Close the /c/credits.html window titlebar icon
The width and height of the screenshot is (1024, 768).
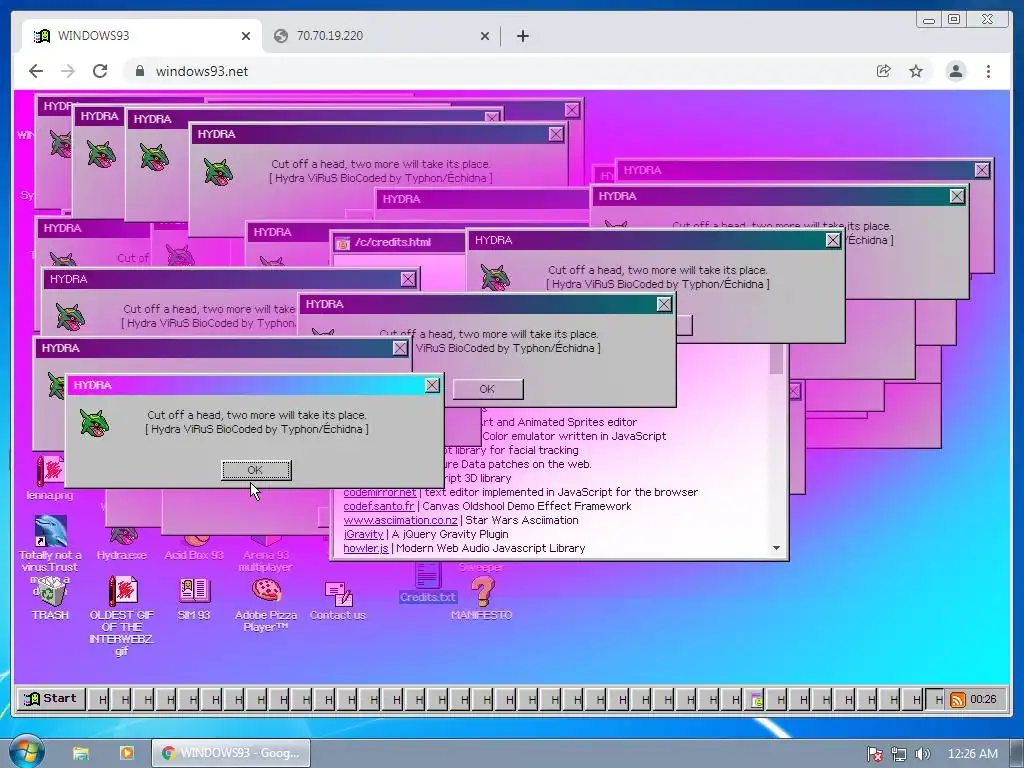[342, 243]
